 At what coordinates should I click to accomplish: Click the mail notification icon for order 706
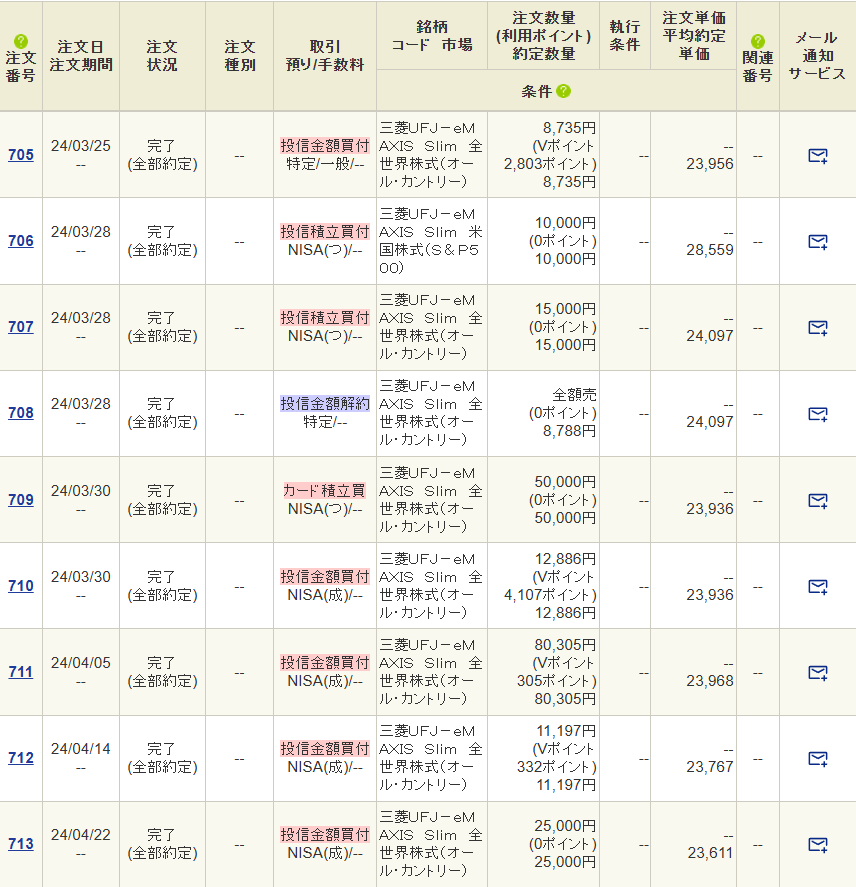tap(818, 242)
